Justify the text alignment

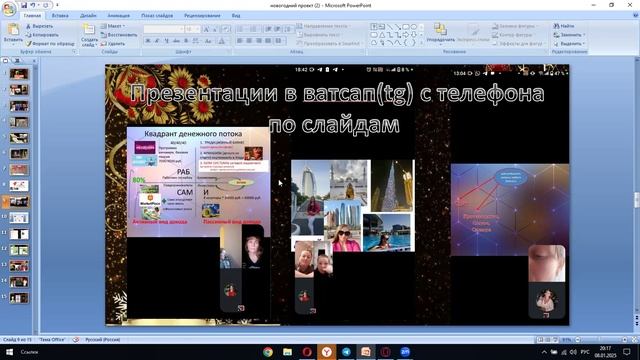(268, 41)
